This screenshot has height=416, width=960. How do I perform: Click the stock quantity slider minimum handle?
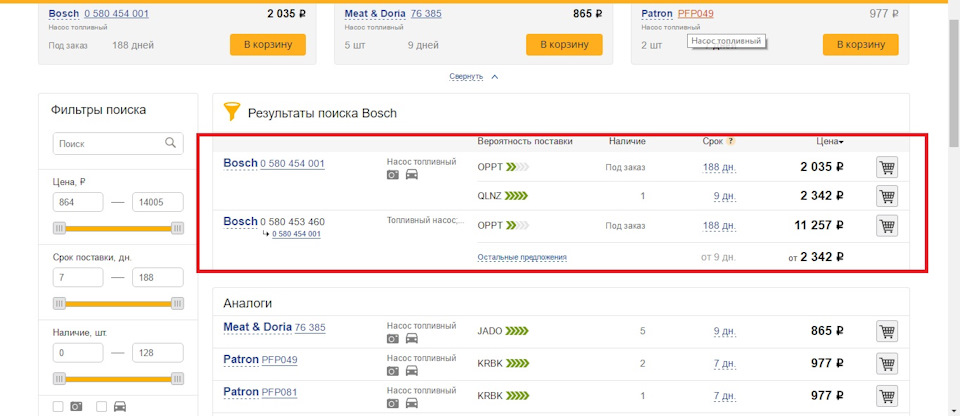(x=59, y=379)
